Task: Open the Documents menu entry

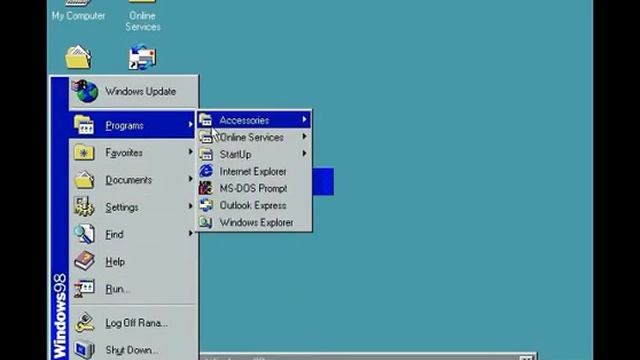Action: 133,180
